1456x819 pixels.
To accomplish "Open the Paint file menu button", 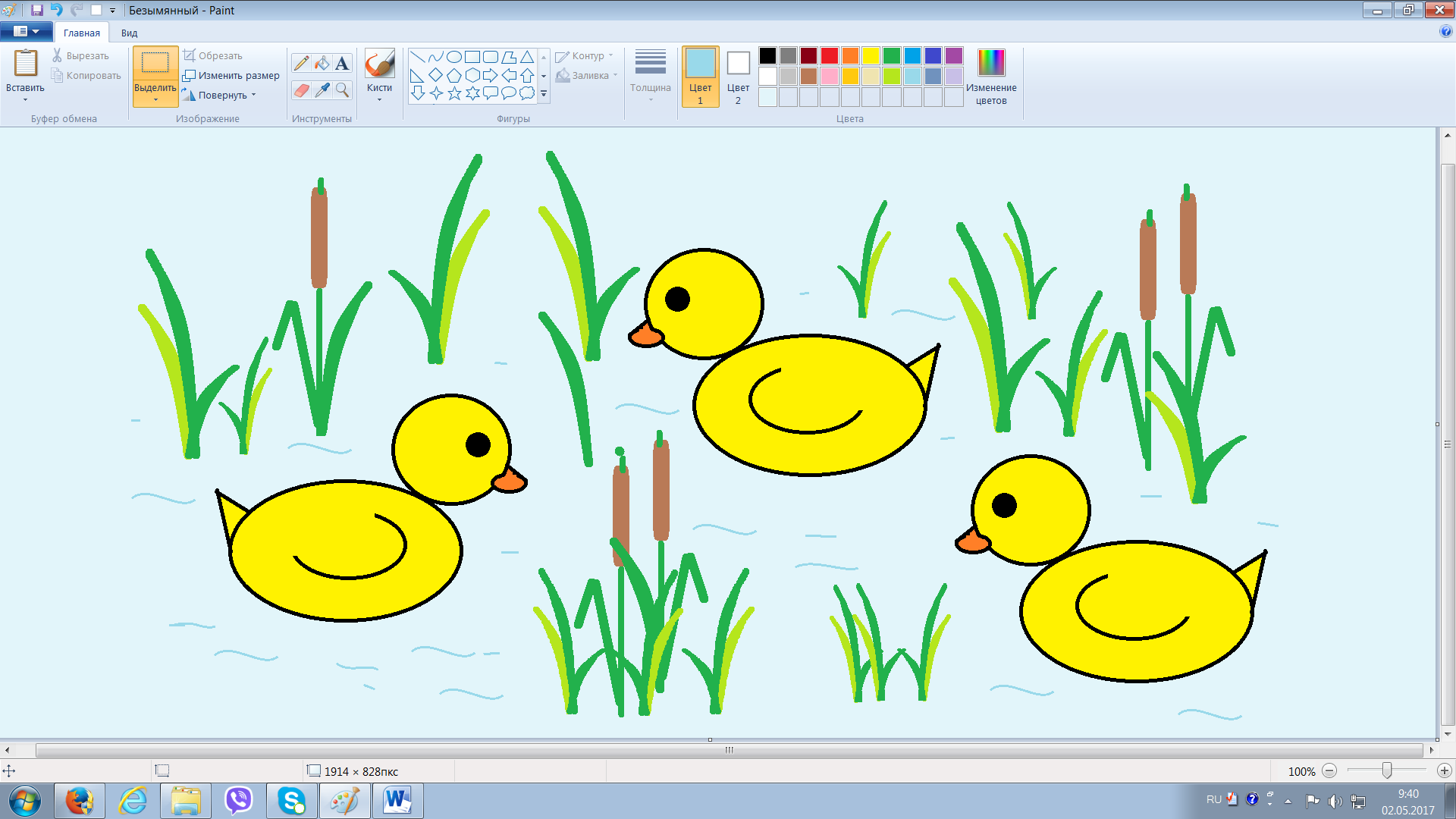I will 26,32.
